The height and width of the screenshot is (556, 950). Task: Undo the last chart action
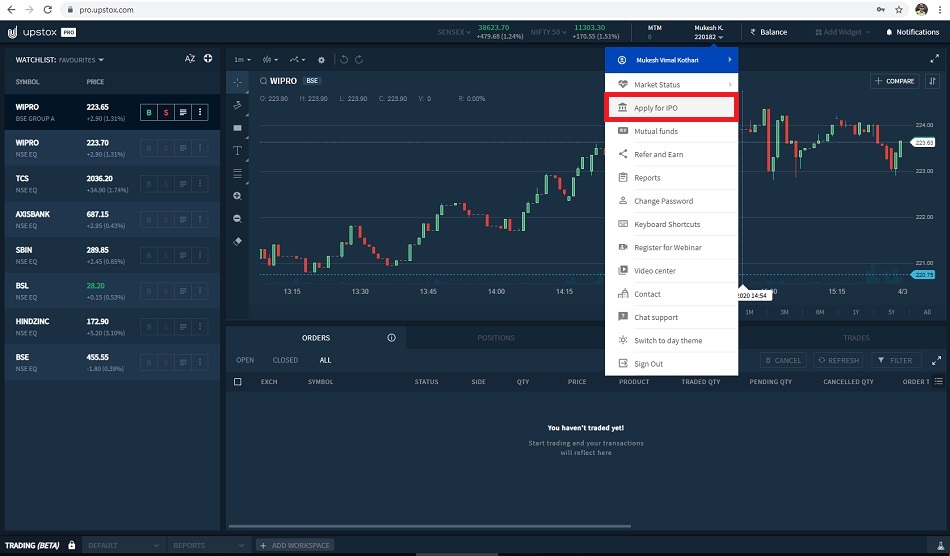[344, 59]
